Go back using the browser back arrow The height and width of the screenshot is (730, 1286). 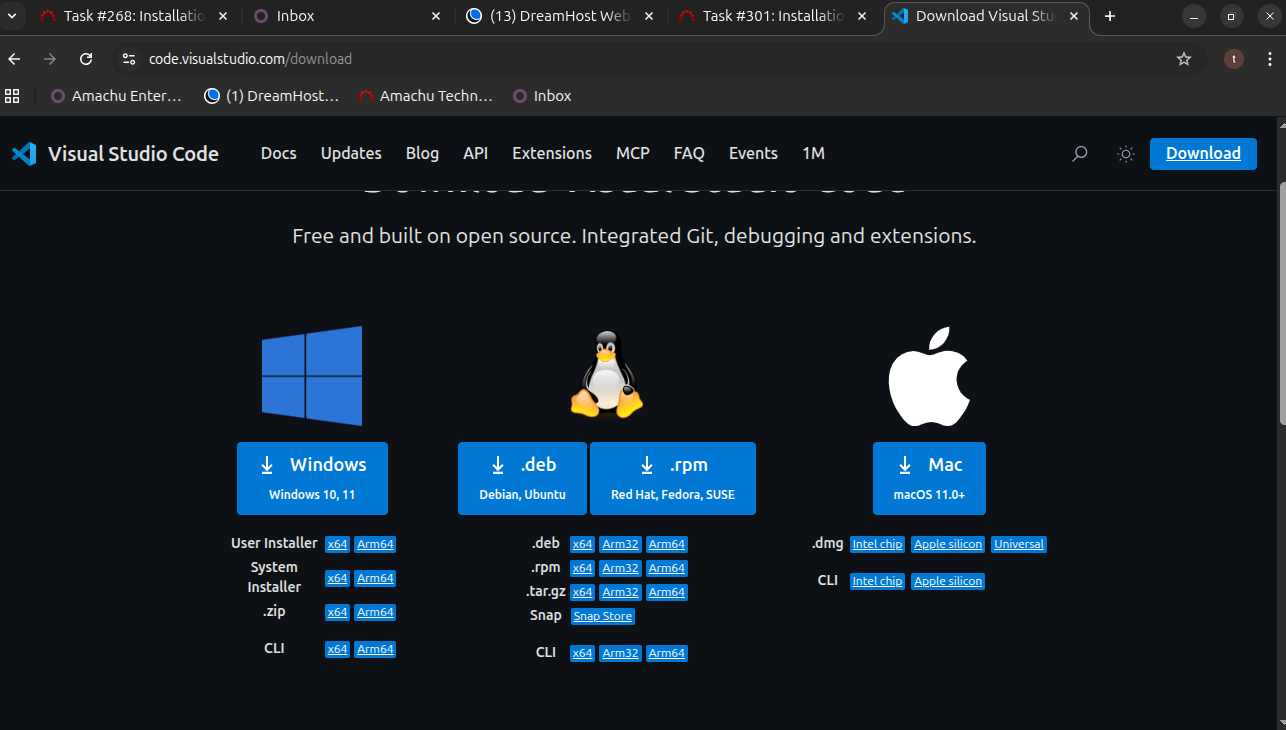click(14, 59)
